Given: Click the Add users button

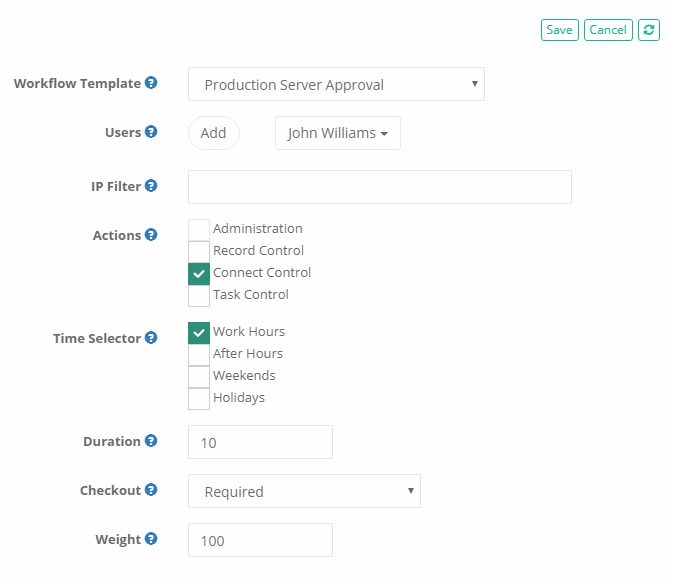Looking at the screenshot, I should pyautogui.click(x=213, y=133).
